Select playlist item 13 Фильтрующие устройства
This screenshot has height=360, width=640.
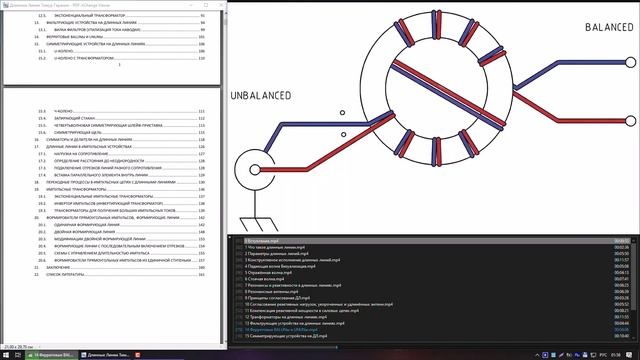433,323
